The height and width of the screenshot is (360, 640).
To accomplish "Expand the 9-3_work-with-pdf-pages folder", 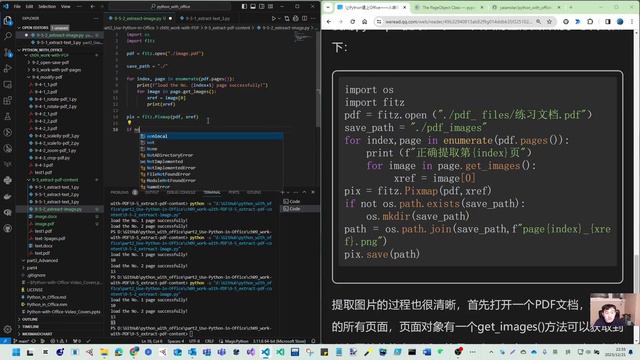I will [x=56, y=70].
